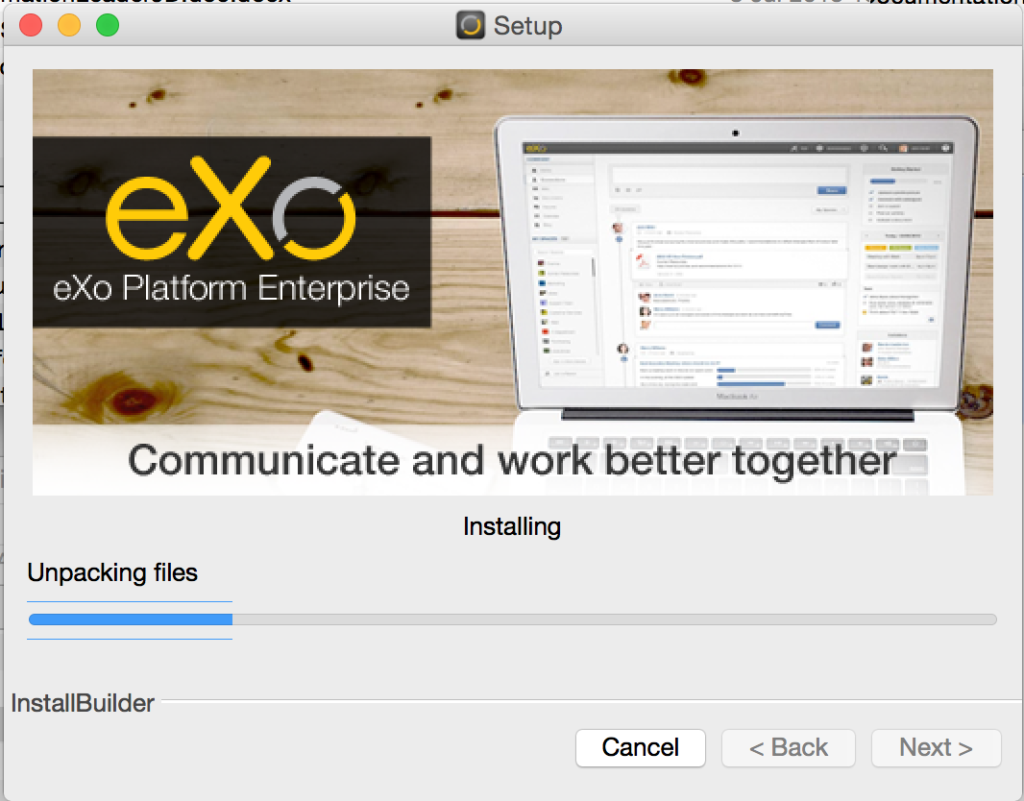Click the disabled Back button
This screenshot has width=1024, height=801.
click(788, 747)
